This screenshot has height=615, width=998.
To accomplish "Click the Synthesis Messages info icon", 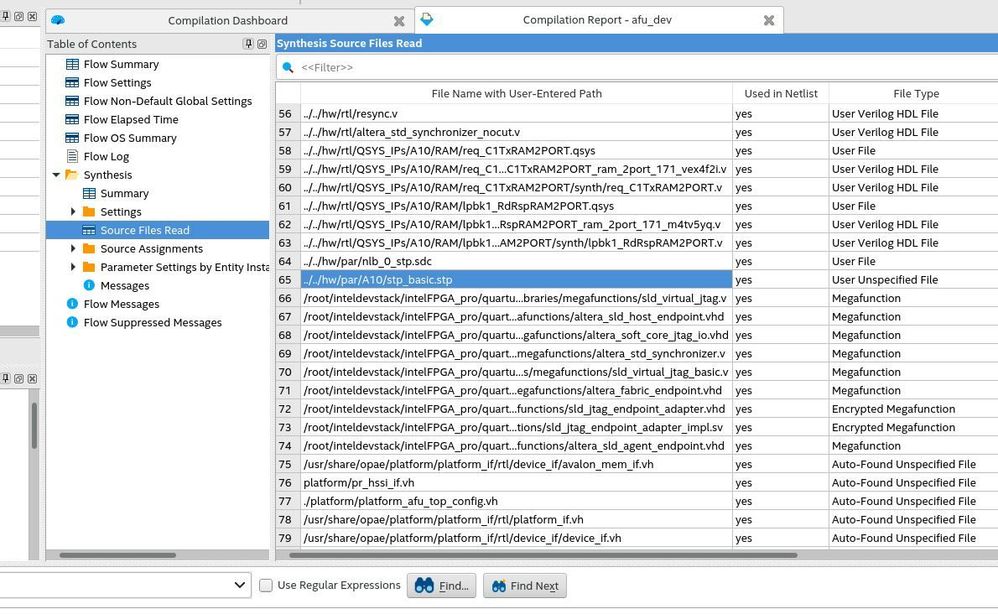I will [89, 286].
